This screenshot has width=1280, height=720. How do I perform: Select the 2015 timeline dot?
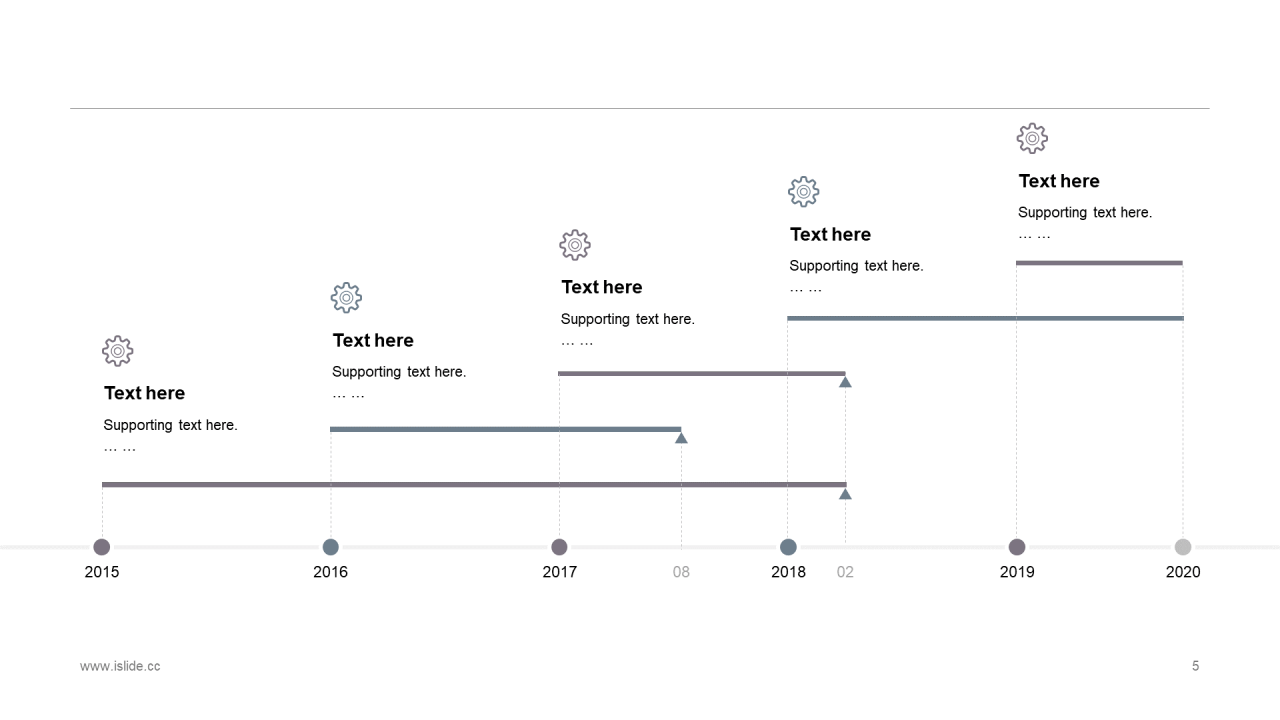pos(102,547)
